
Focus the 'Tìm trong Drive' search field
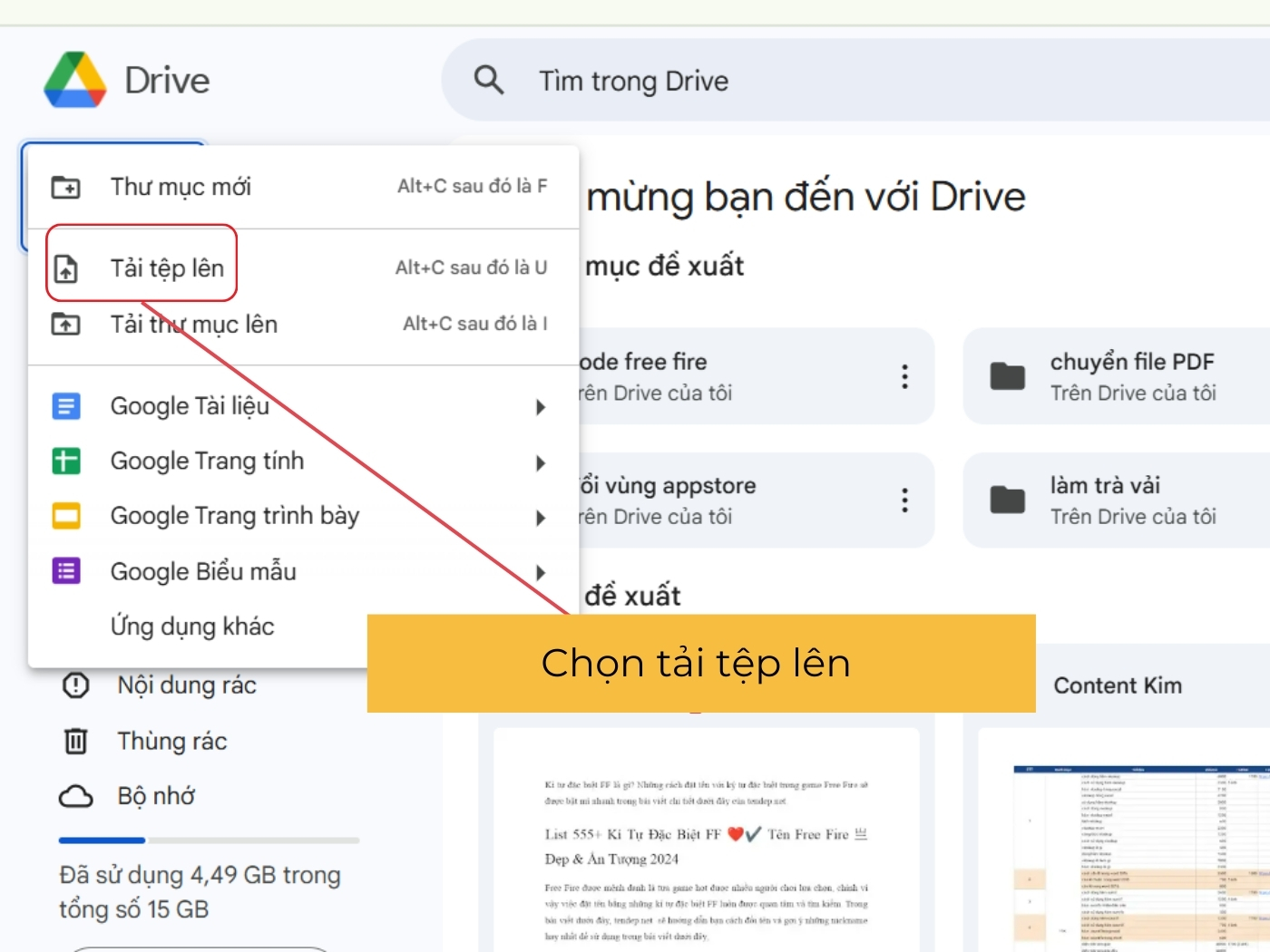pos(855,80)
